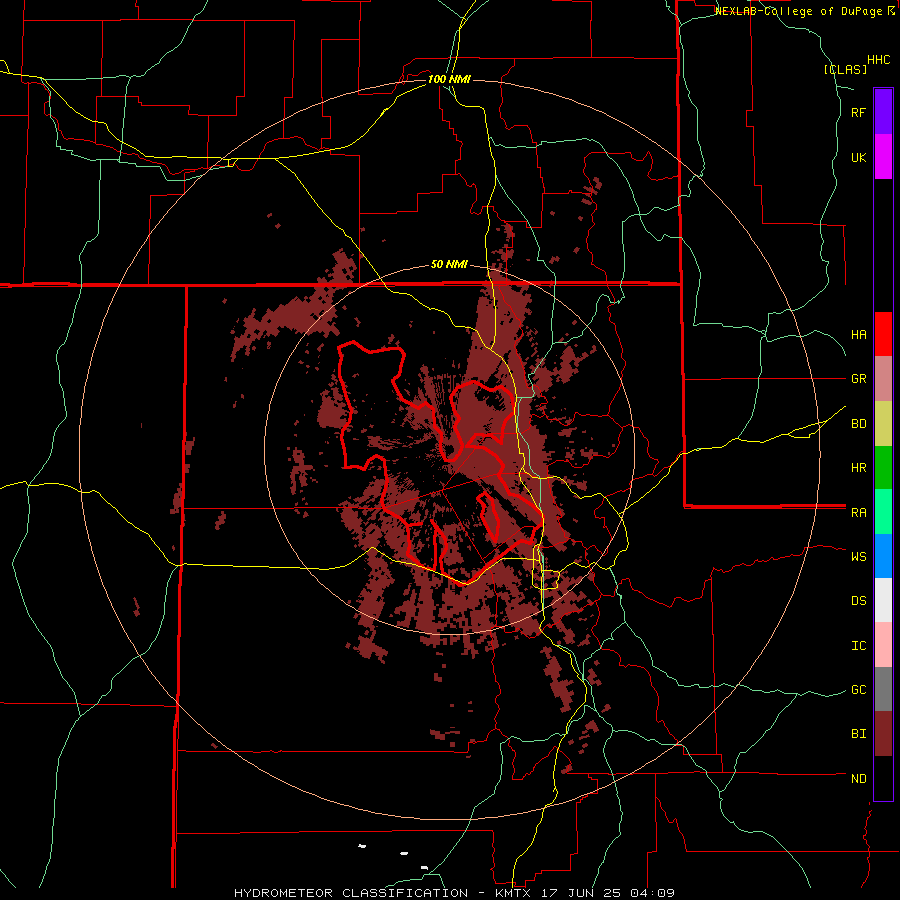
Task: Click the pinkish GR color swatch
Action: (x=883, y=379)
